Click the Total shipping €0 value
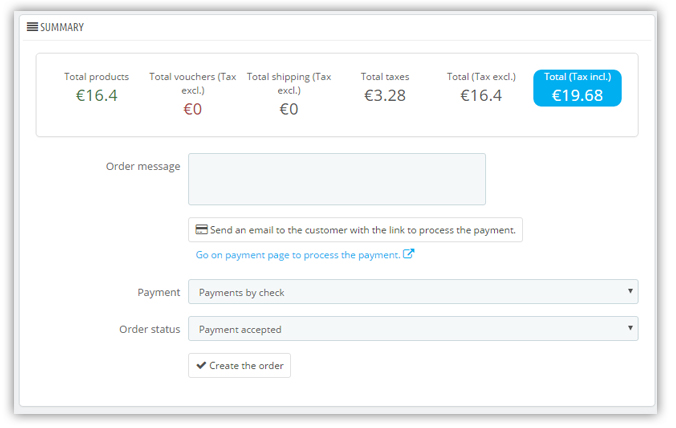Viewport: 676px width, 428px height. 289,109
